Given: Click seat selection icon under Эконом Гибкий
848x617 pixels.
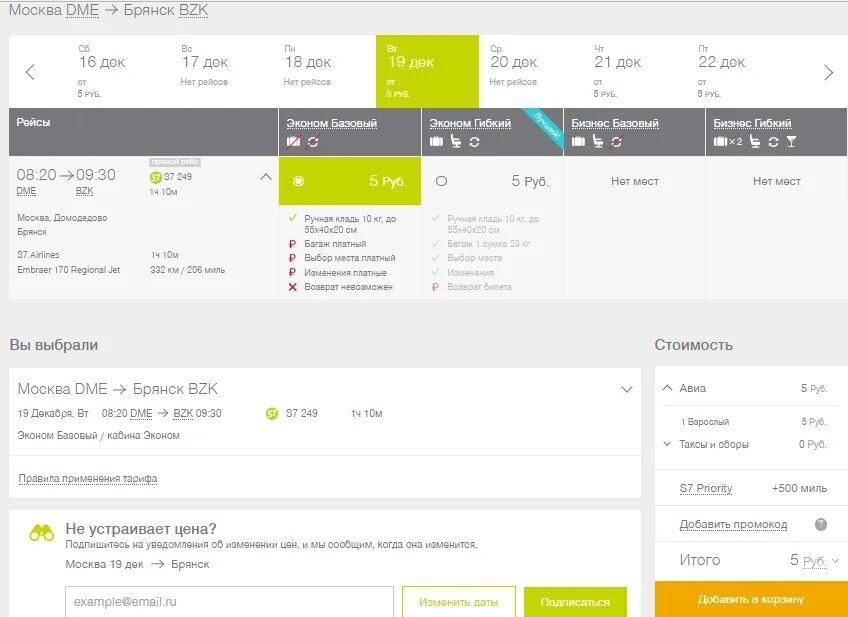Looking at the screenshot, I should tap(456, 142).
